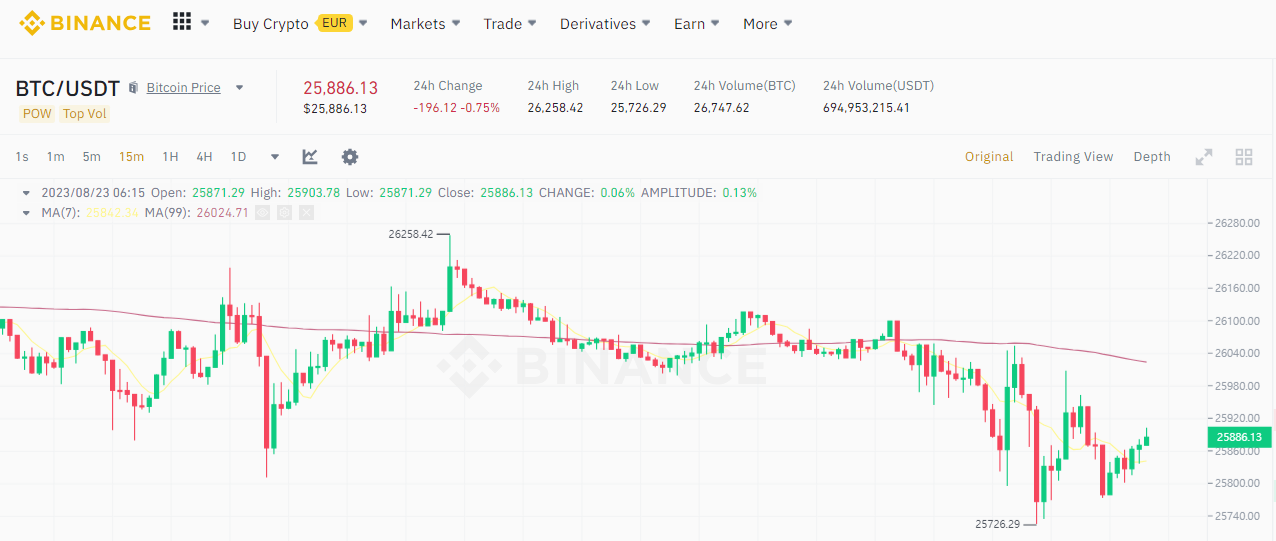Select the 1H interval
This screenshot has width=1276, height=541.
(x=170, y=157)
